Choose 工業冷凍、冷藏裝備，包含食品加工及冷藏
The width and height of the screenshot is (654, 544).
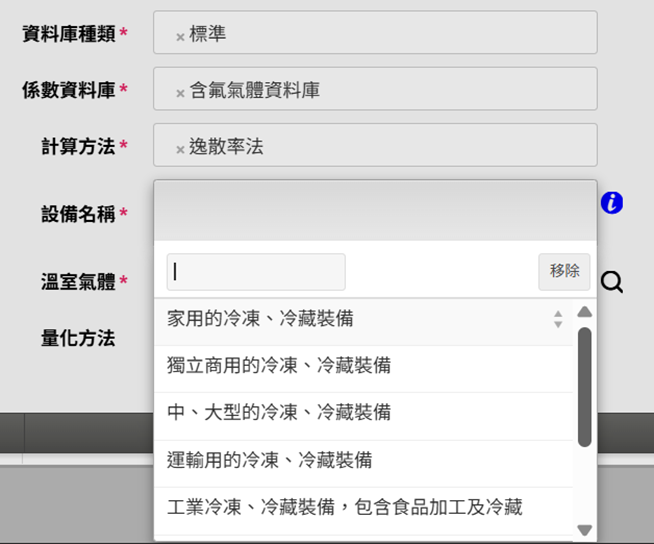coord(345,507)
